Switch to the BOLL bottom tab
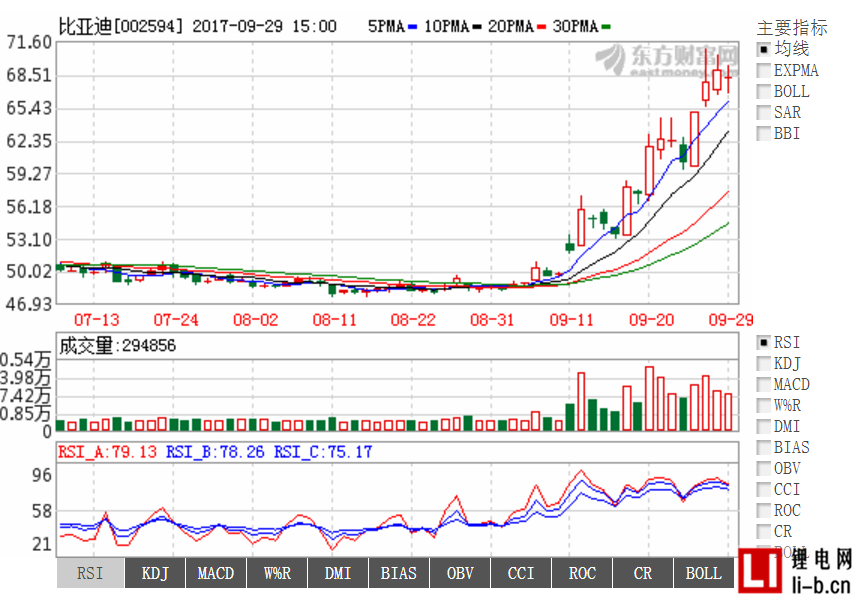 [x=704, y=573]
